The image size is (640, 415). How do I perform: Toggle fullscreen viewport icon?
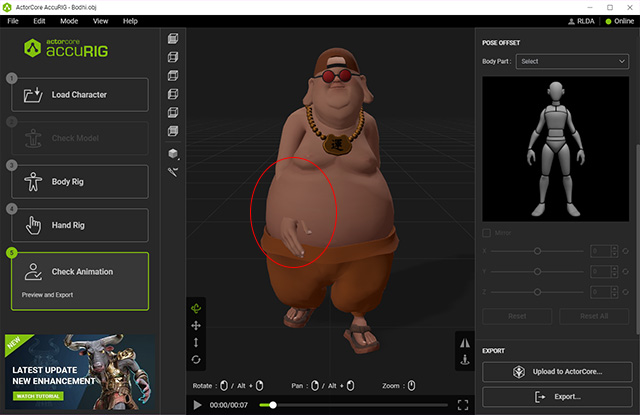pyautogui.click(x=463, y=405)
